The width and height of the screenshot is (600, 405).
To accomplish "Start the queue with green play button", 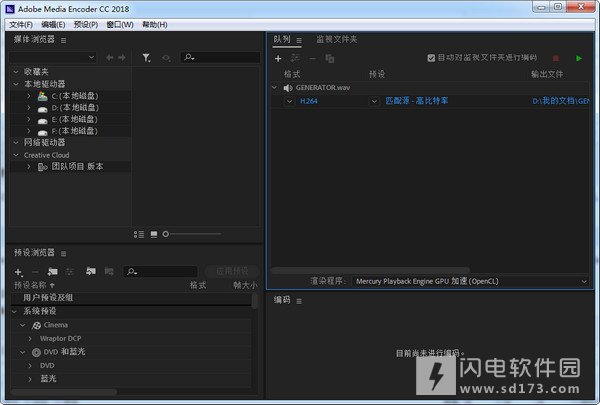I will coord(579,58).
